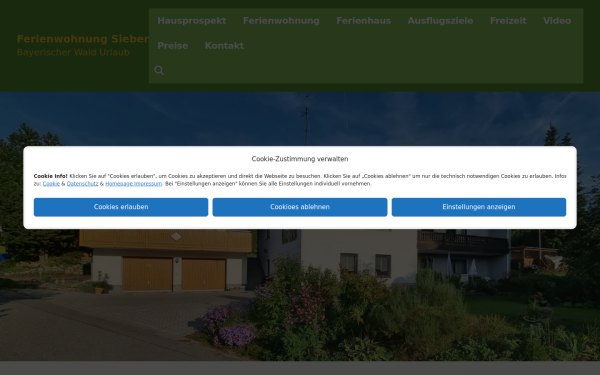
Task: Open the Ausflugsziele menu item
Action: click(440, 21)
